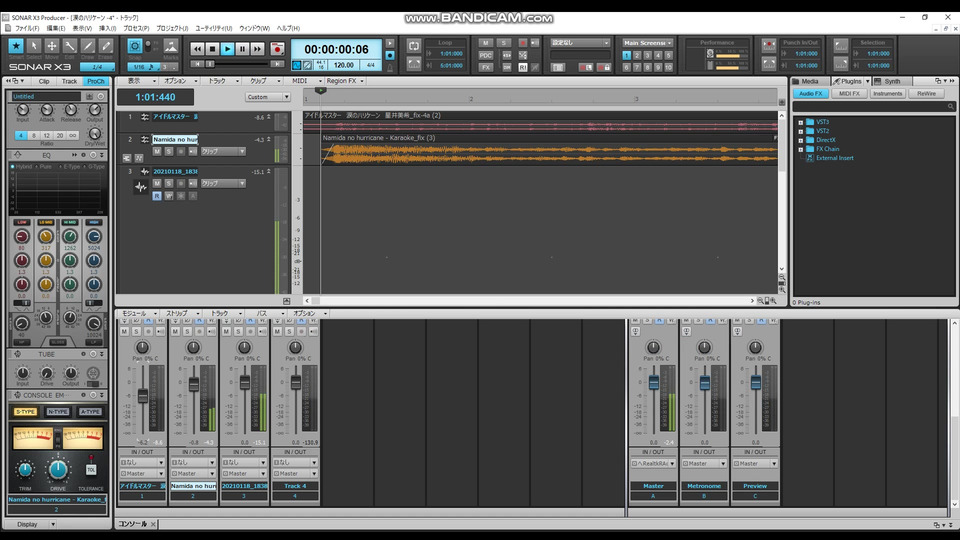
Task: Mute the Namida no hurricane track
Action: 156,151
